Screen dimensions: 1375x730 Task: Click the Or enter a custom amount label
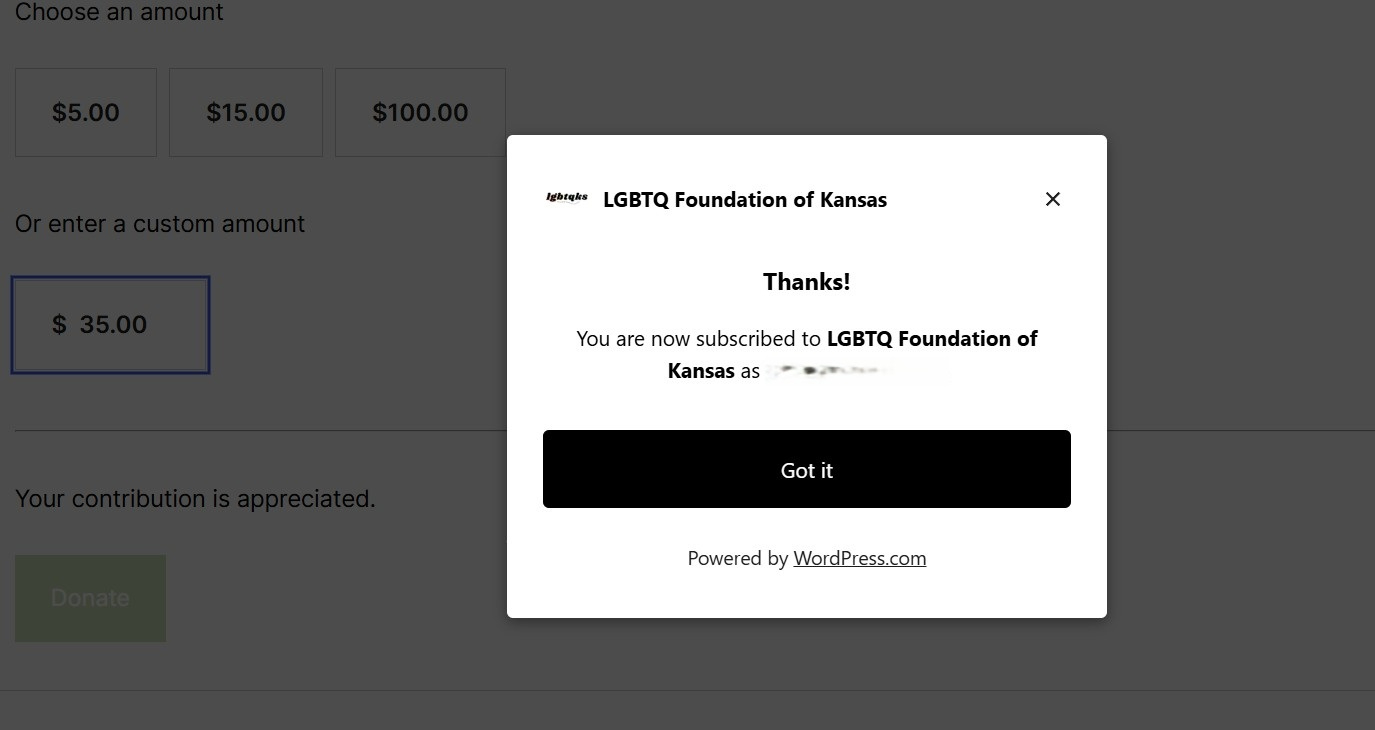coord(160,224)
